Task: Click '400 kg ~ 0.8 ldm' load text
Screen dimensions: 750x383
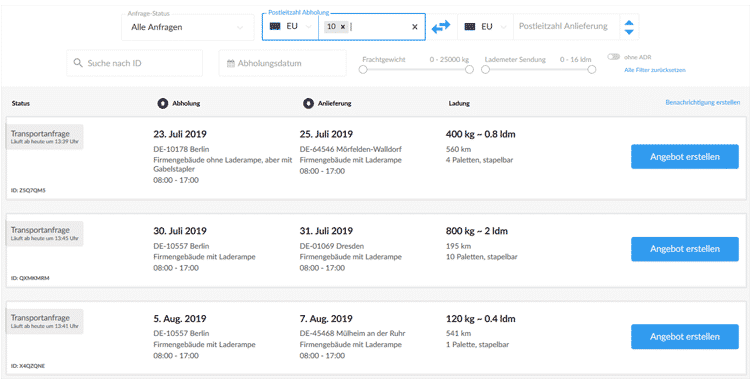Action: pyautogui.click(x=481, y=134)
